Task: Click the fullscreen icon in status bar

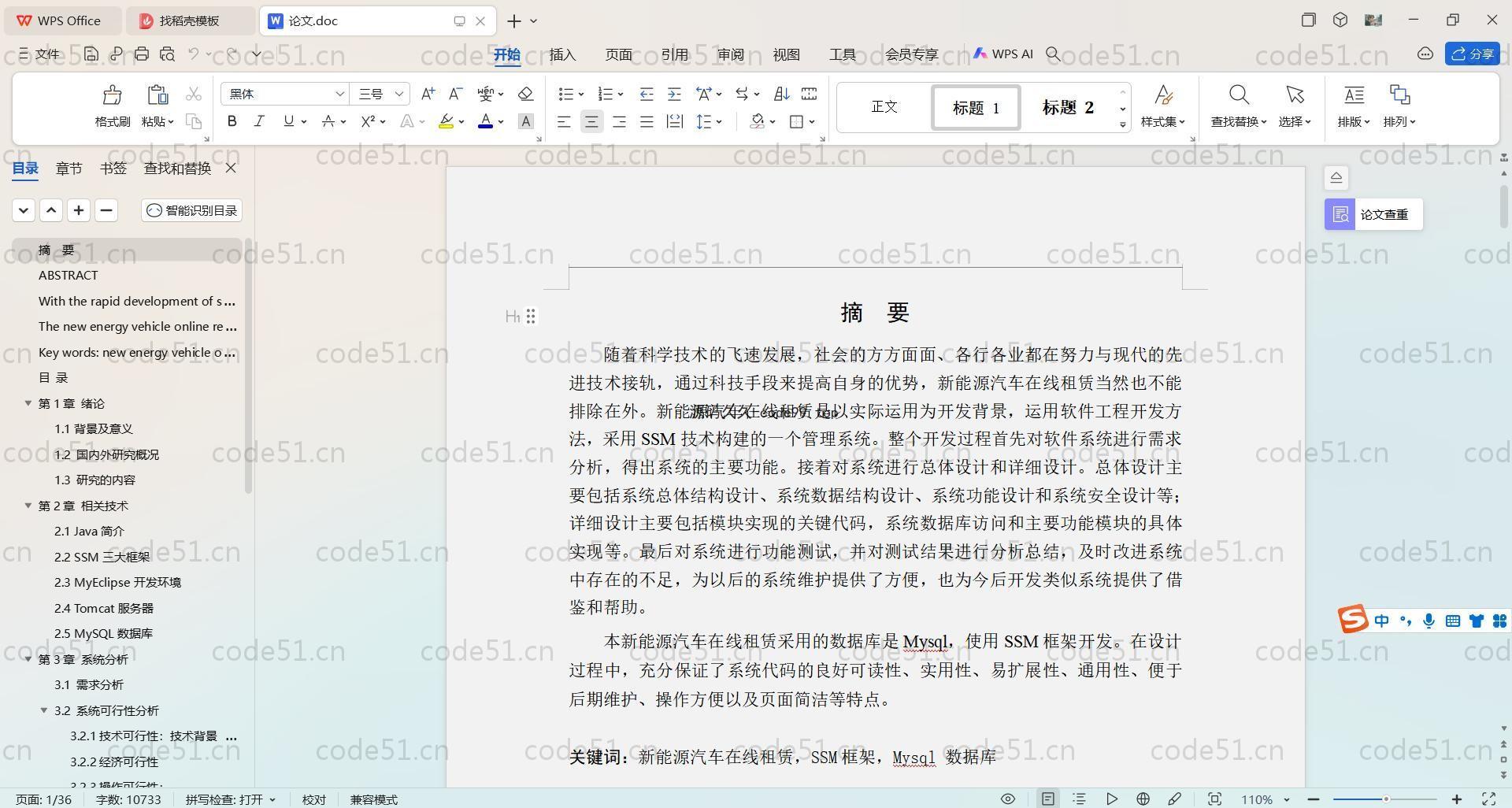Action: tap(1489, 799)
